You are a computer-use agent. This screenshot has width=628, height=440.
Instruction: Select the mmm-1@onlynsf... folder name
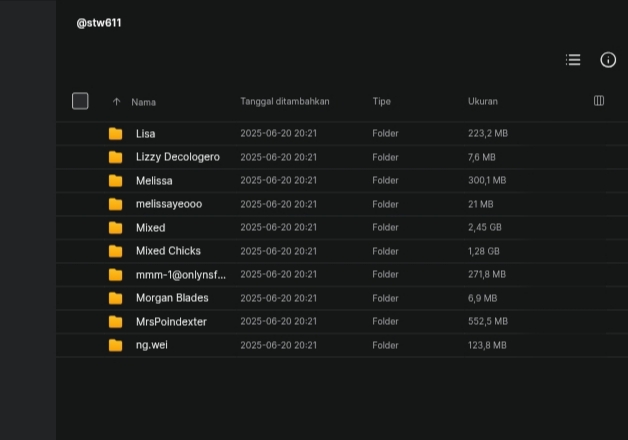pyautogui.click(x=181, y=275)
